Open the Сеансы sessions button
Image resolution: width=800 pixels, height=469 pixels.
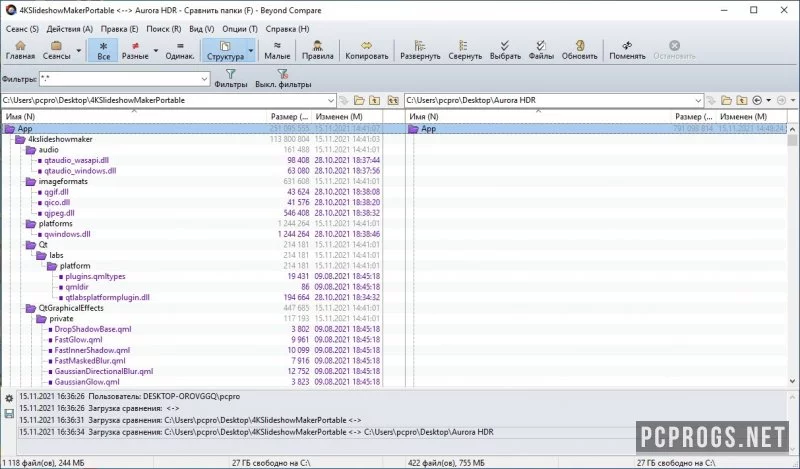tap(56, 50)
